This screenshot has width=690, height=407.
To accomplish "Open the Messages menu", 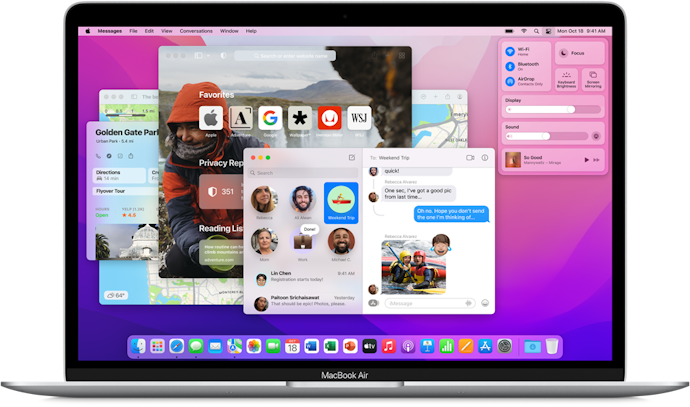I will tap(110, 31).
